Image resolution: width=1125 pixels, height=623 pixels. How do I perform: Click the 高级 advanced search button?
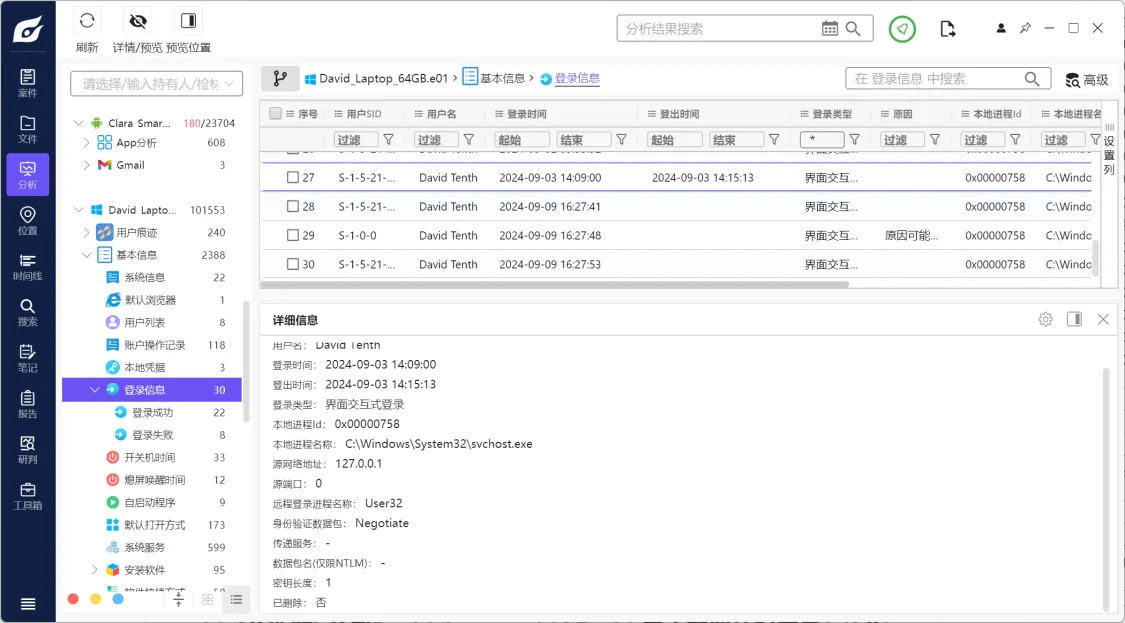[1087, 80]
